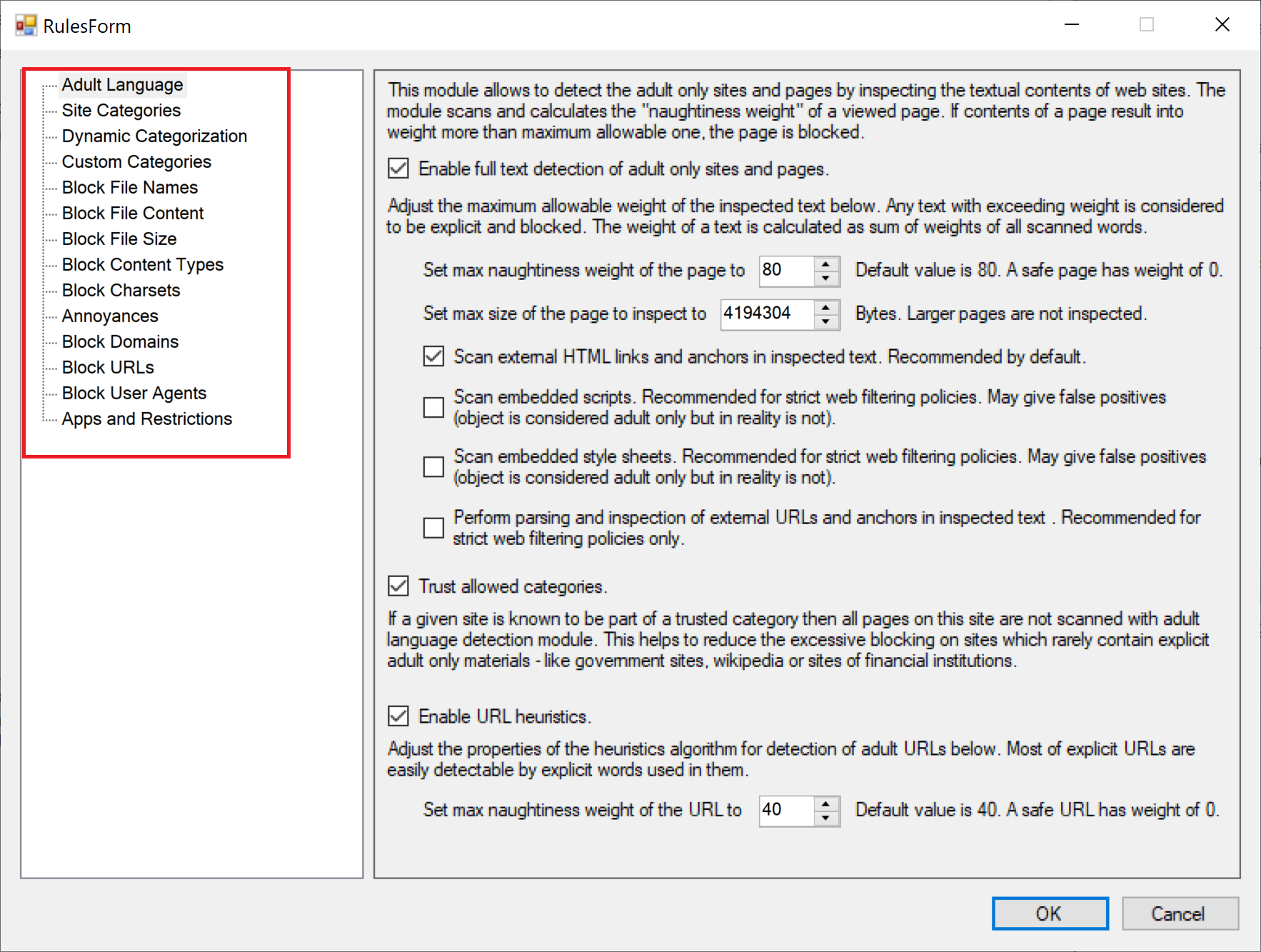Increase the URL naughtiness weight spinner
The image size is (1261, 952).
pos(826,803)
